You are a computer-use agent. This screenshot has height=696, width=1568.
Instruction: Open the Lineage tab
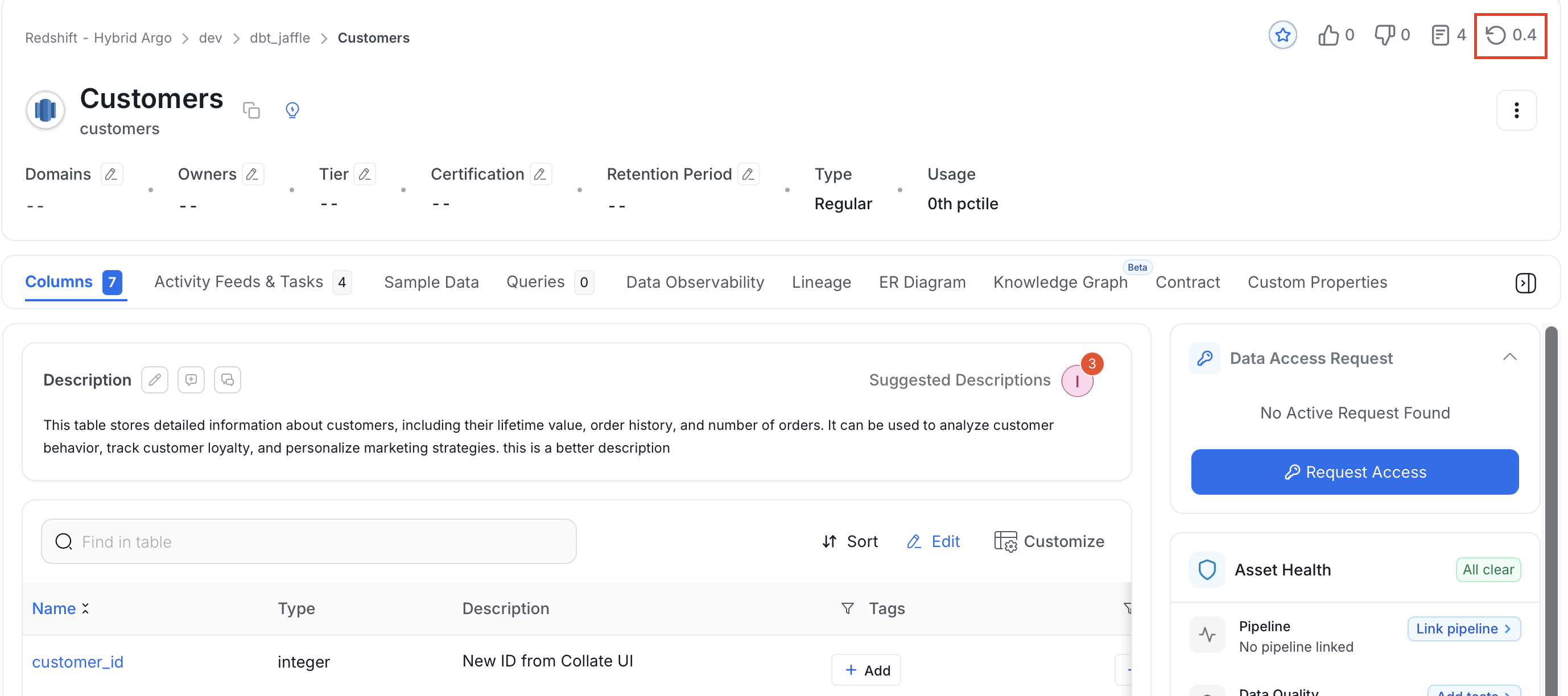tap(822, 281)
